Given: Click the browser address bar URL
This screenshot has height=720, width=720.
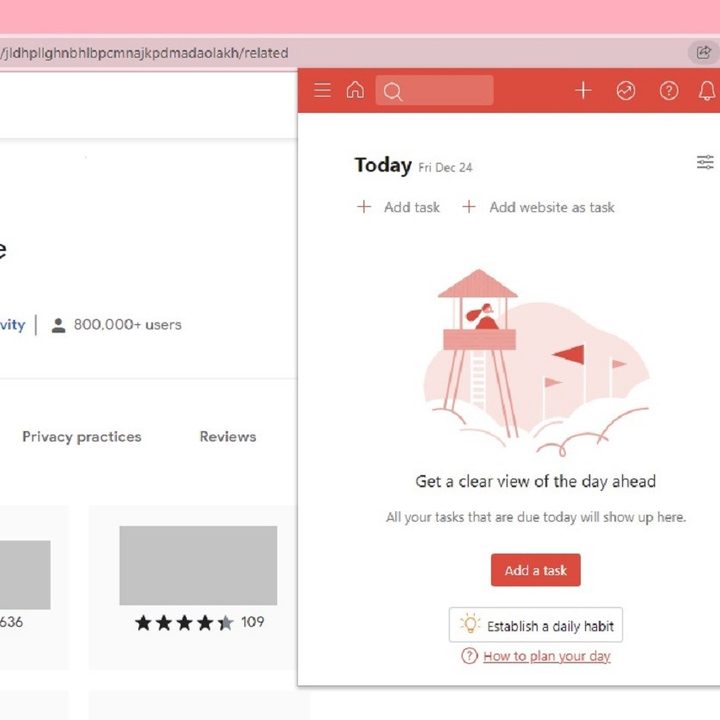Looking at the screenshot, I should pyautogui.click(x=144, y=53).
